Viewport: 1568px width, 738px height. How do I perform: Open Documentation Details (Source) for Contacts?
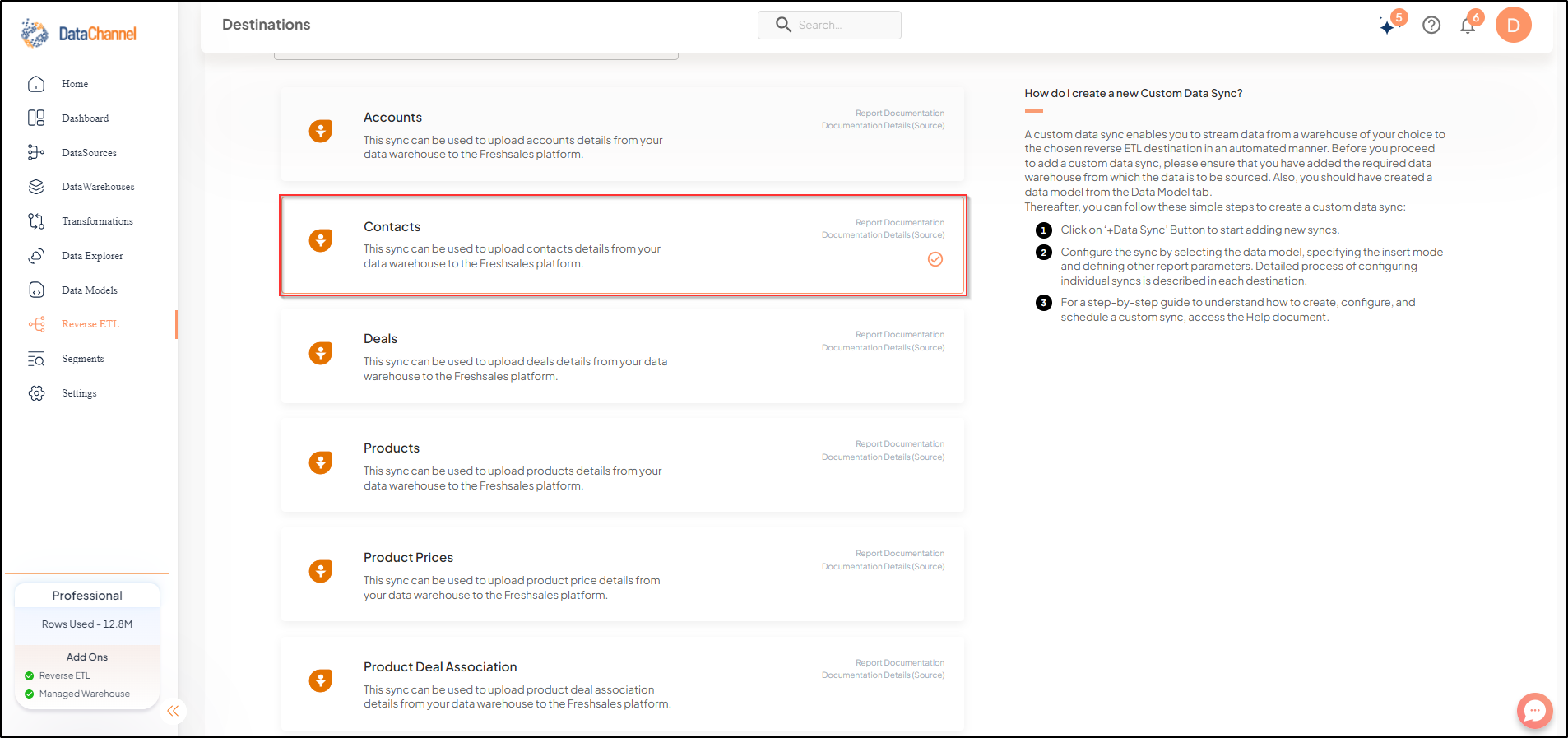tap(883, 235)
